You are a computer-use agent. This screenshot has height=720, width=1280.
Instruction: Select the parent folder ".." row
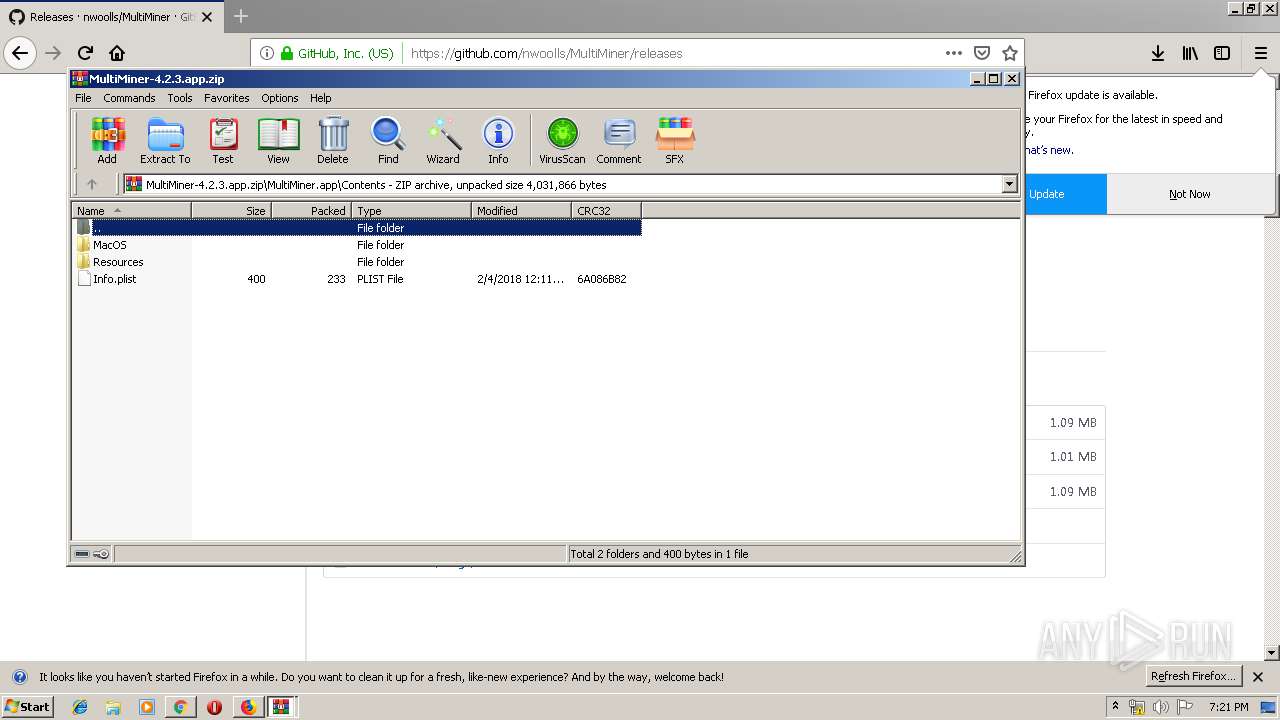(357, 228)
